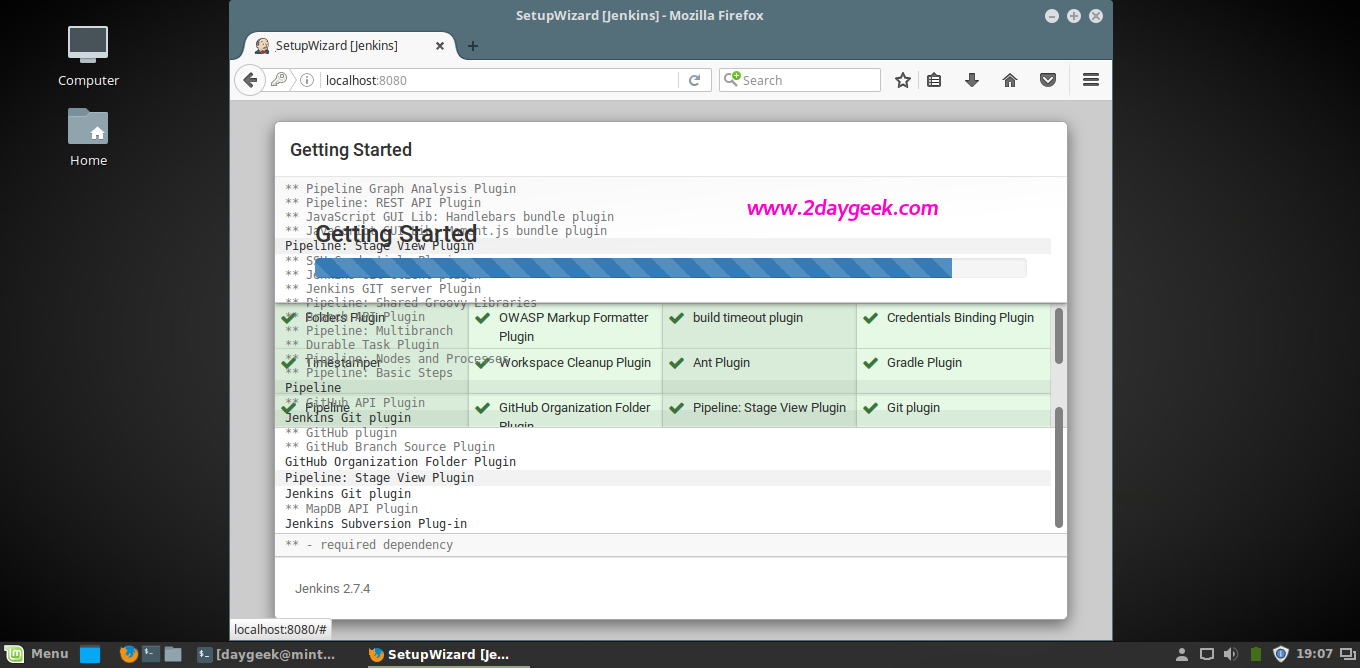Click the localhost:8080 address bar
This screenshot has height=668, width=1360.
coord(500,80)
